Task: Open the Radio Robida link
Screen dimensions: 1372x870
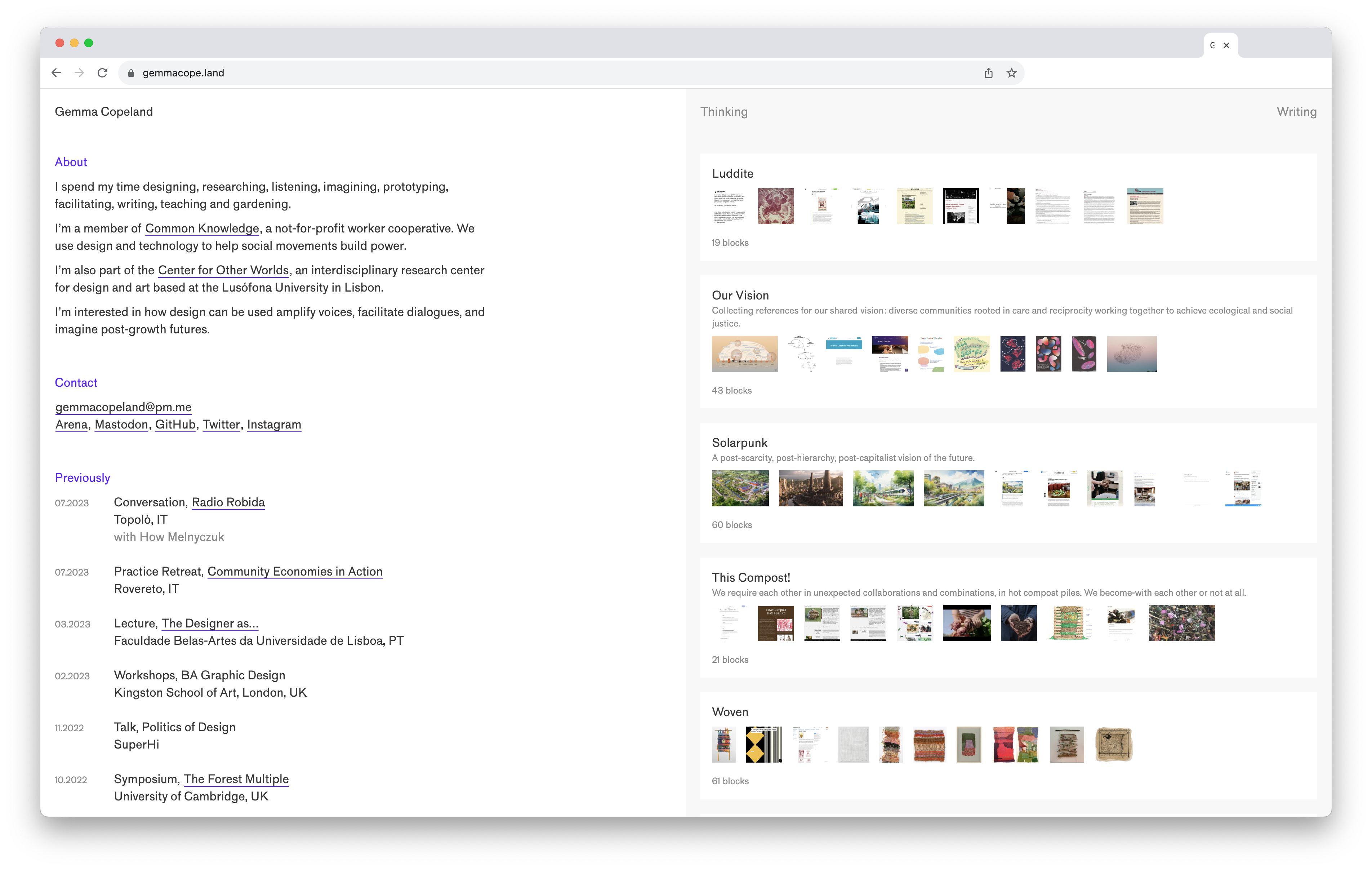Action: point(228,502)
